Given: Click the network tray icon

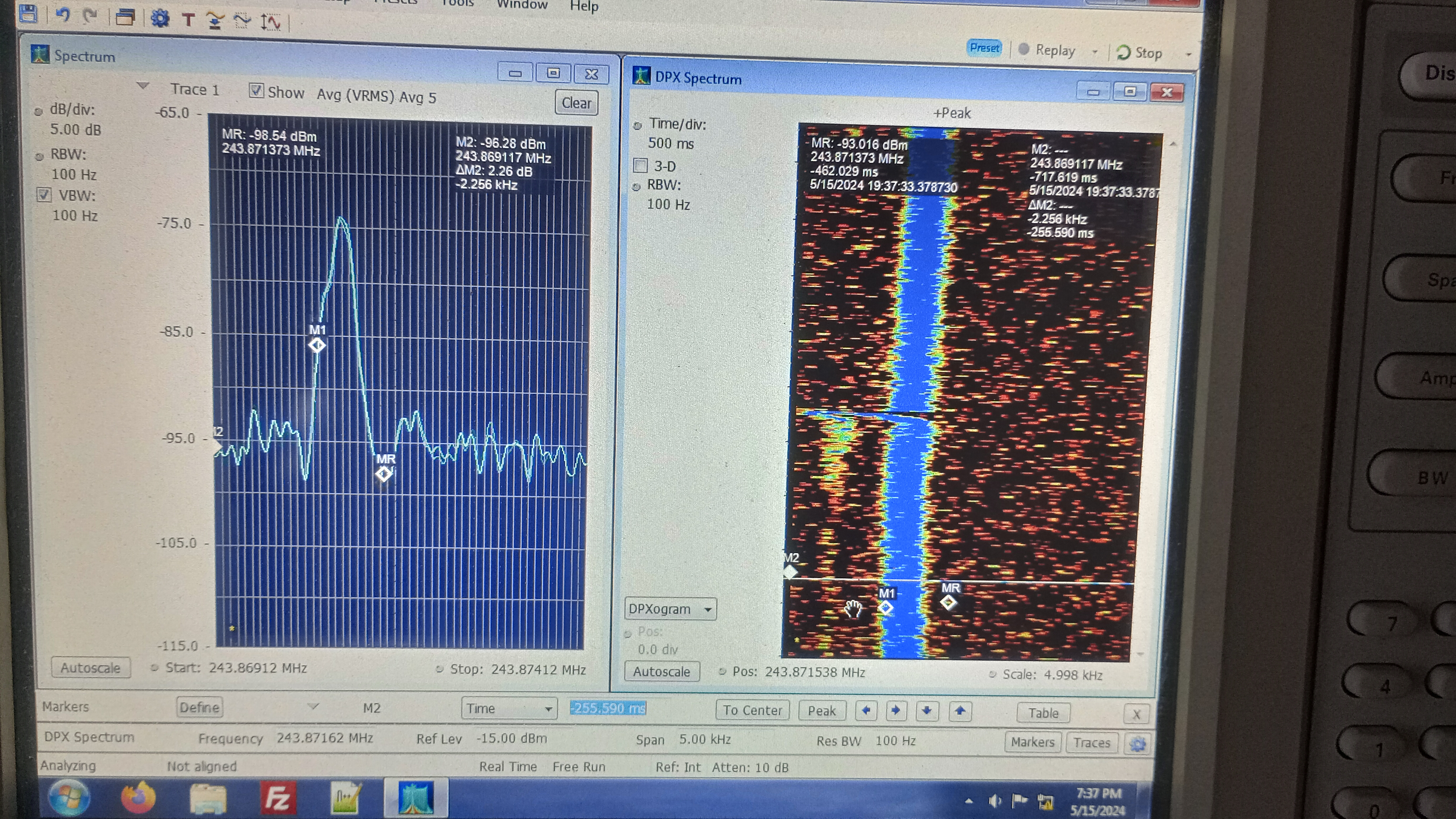Looking at the screenshot, I should (1045, 802).
